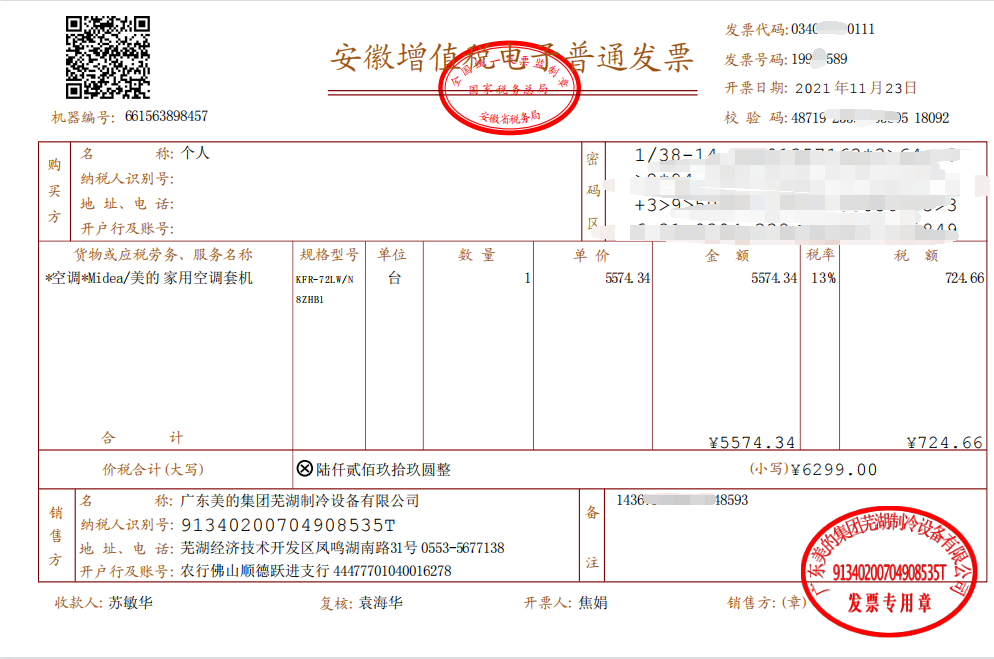This screenshot has height=659, width=994.
Task: Click the QR code at top left
Action: pyautogui.click(x=108, y=58)
